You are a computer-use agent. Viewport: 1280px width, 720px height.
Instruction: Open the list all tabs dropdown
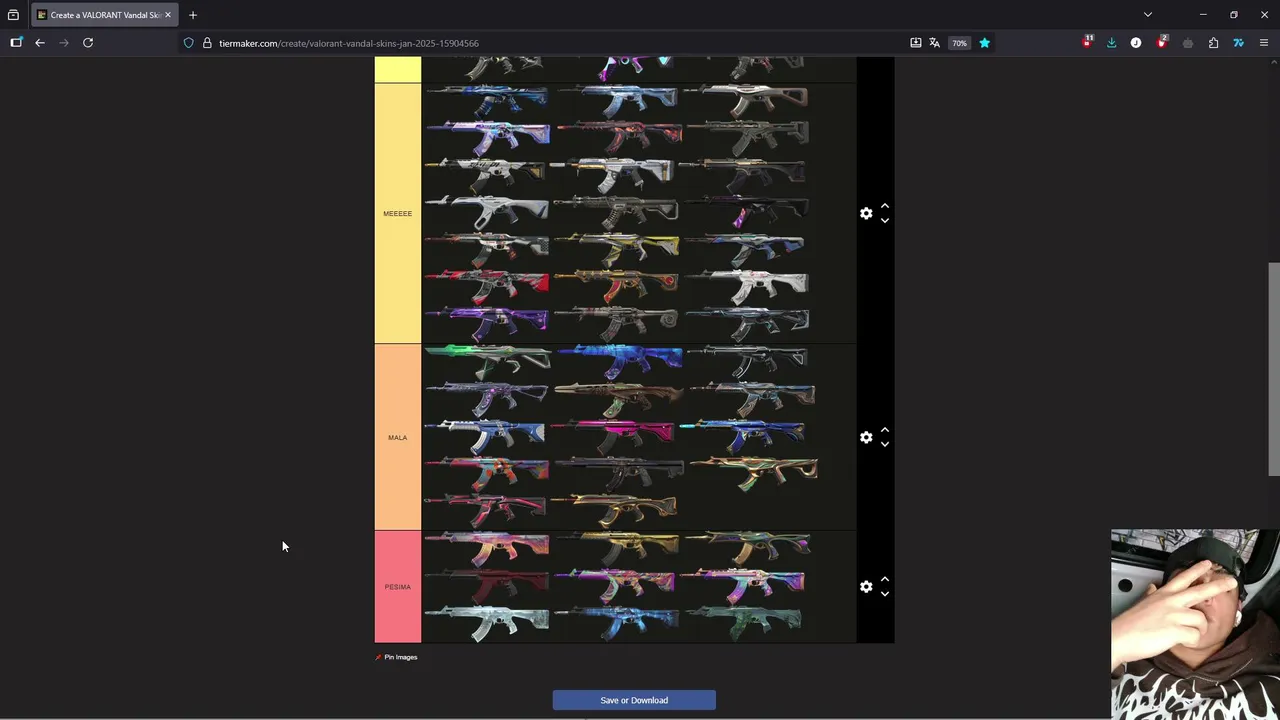(x=1148, y=15)
